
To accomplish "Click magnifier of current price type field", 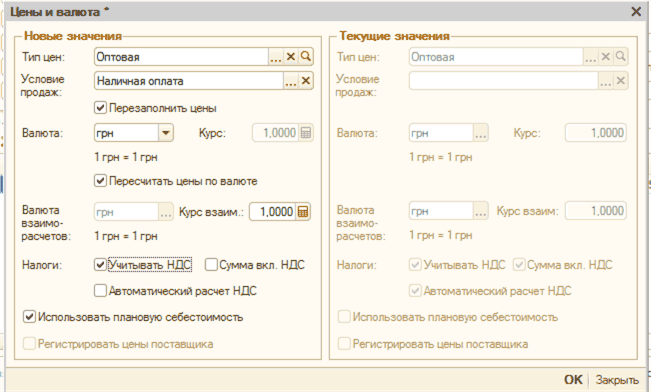I will point(621,56).
